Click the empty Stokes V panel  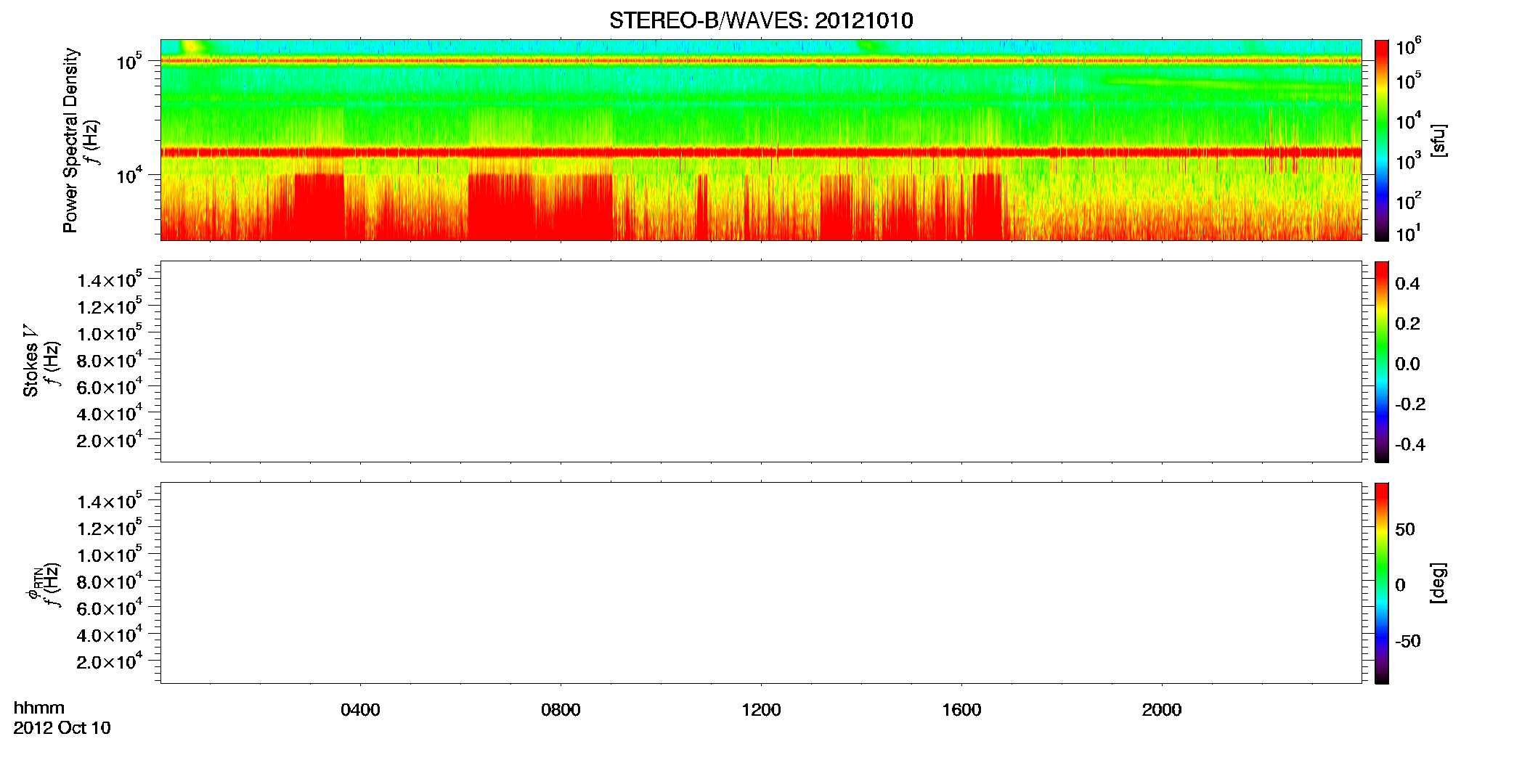[761, 362]
